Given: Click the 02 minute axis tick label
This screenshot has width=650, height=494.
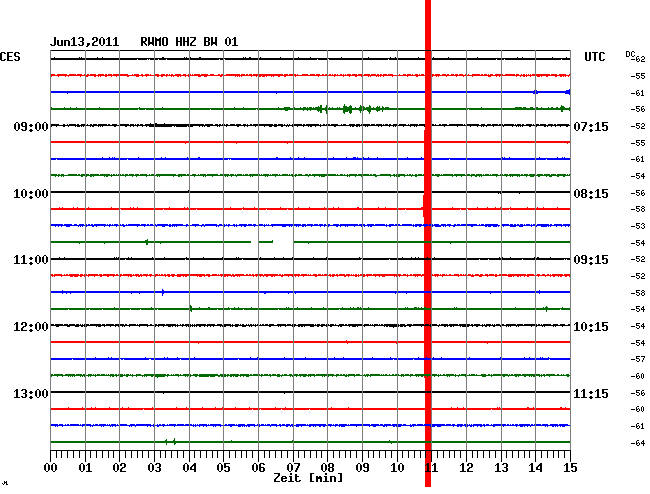Looking at the screenshot, I should (119, 468).
